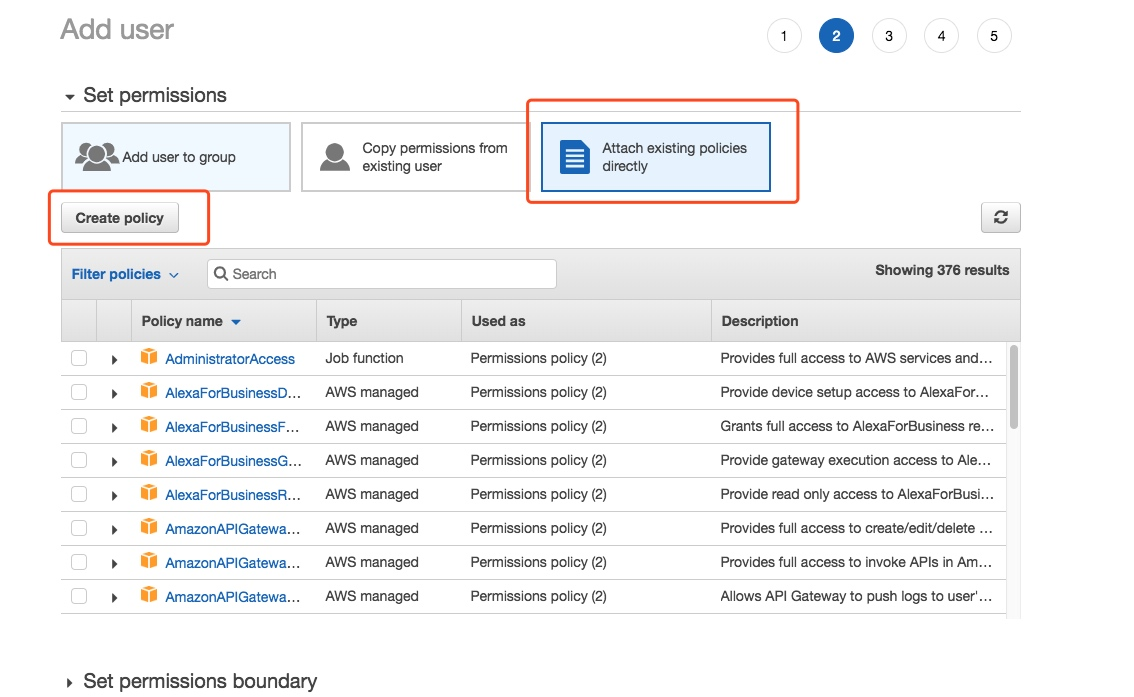
Task: Focus the policy Search field
Action: click(382, 274)
